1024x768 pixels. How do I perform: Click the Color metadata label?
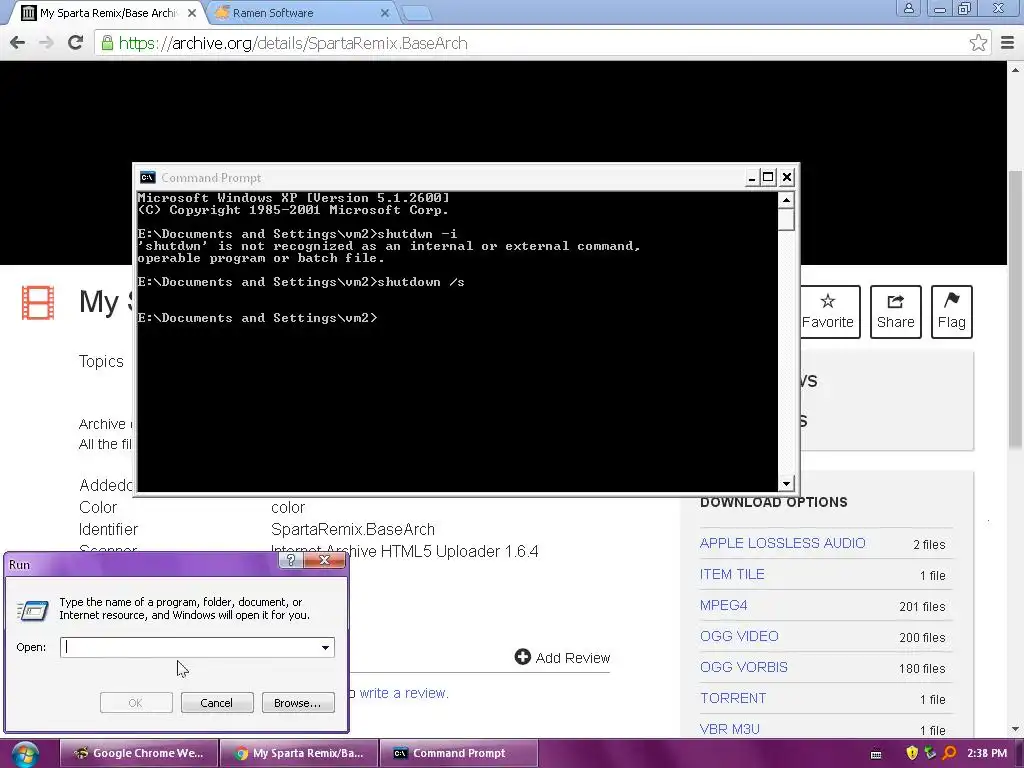[98, 507]
